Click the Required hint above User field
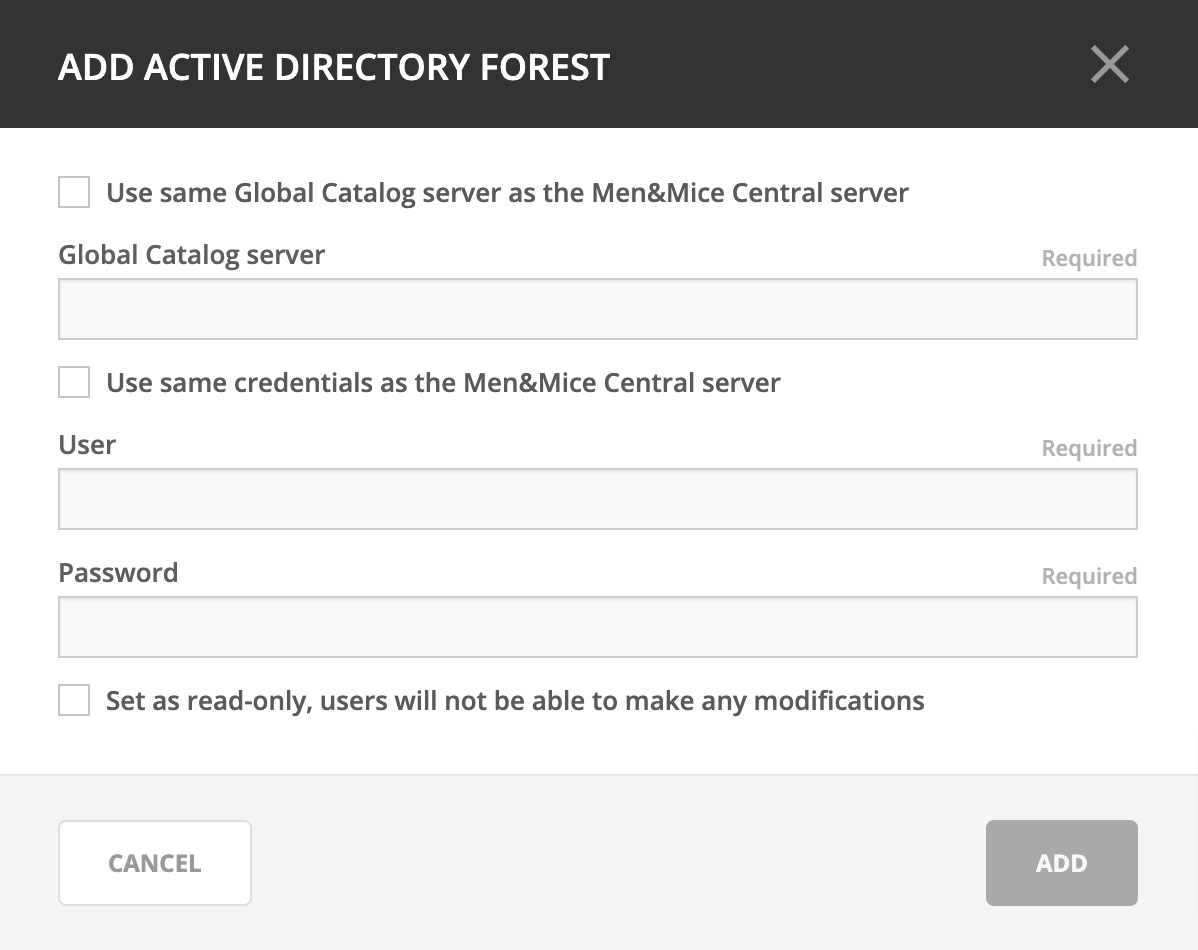This screenshot has height=950, width=1198. tap(1088, 448)
